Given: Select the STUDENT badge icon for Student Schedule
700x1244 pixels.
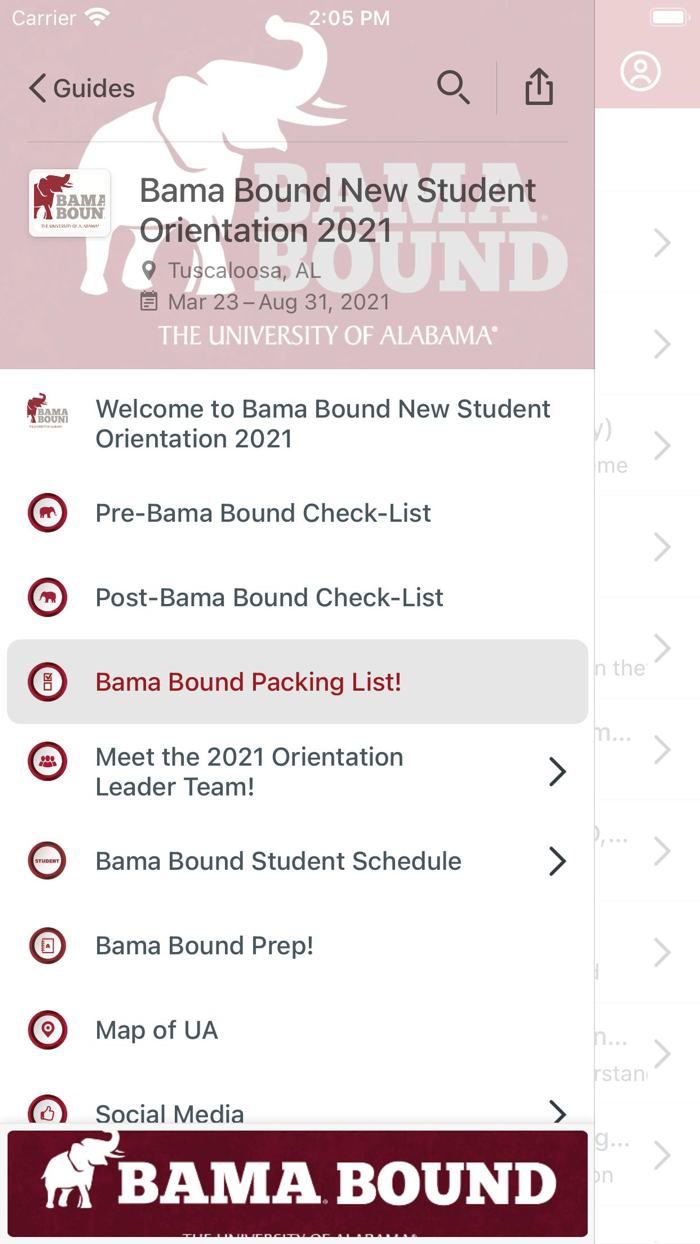Looking at the screenshot, I should click(x=47, y=861).
